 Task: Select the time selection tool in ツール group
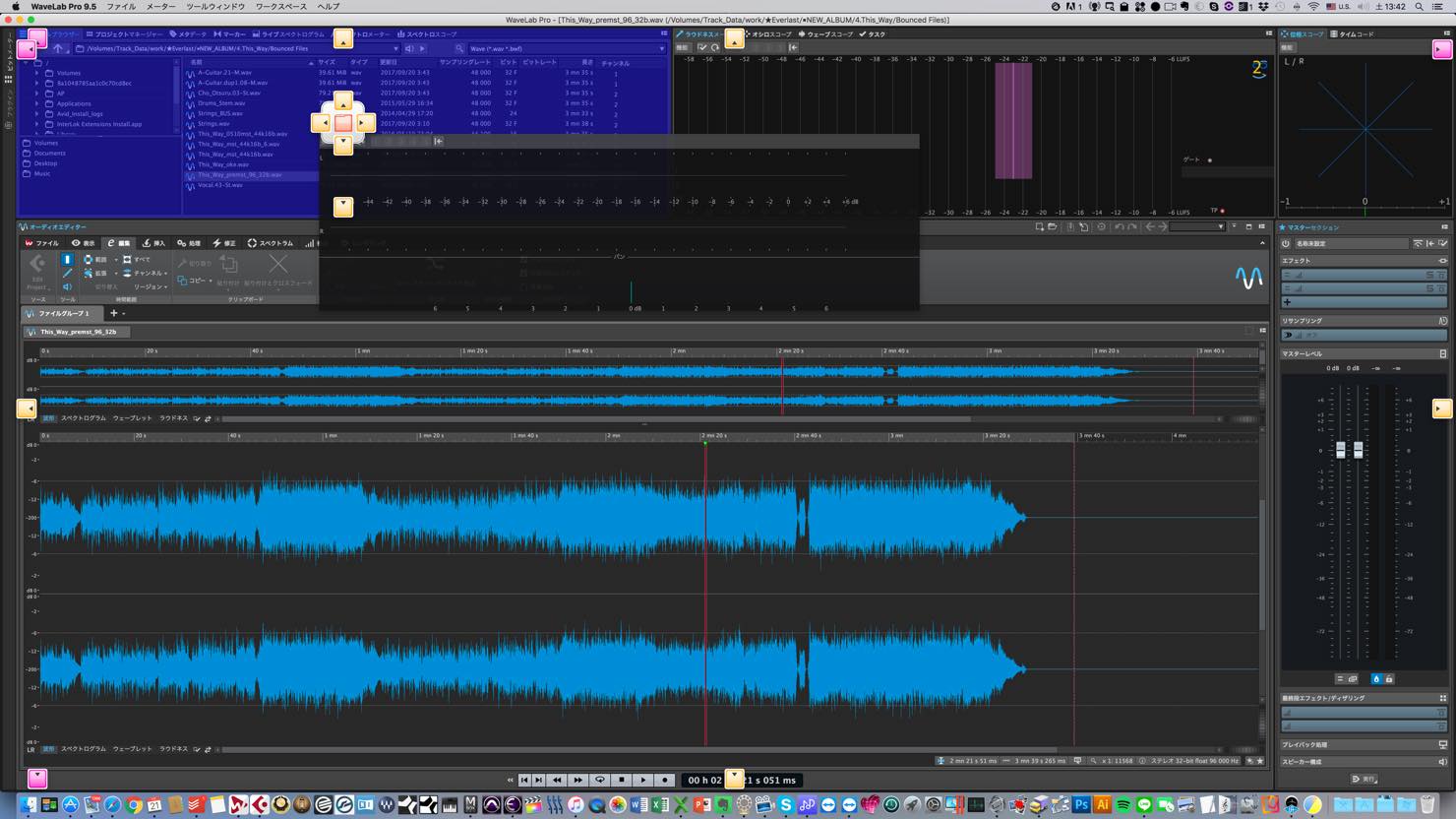[67, 260]
